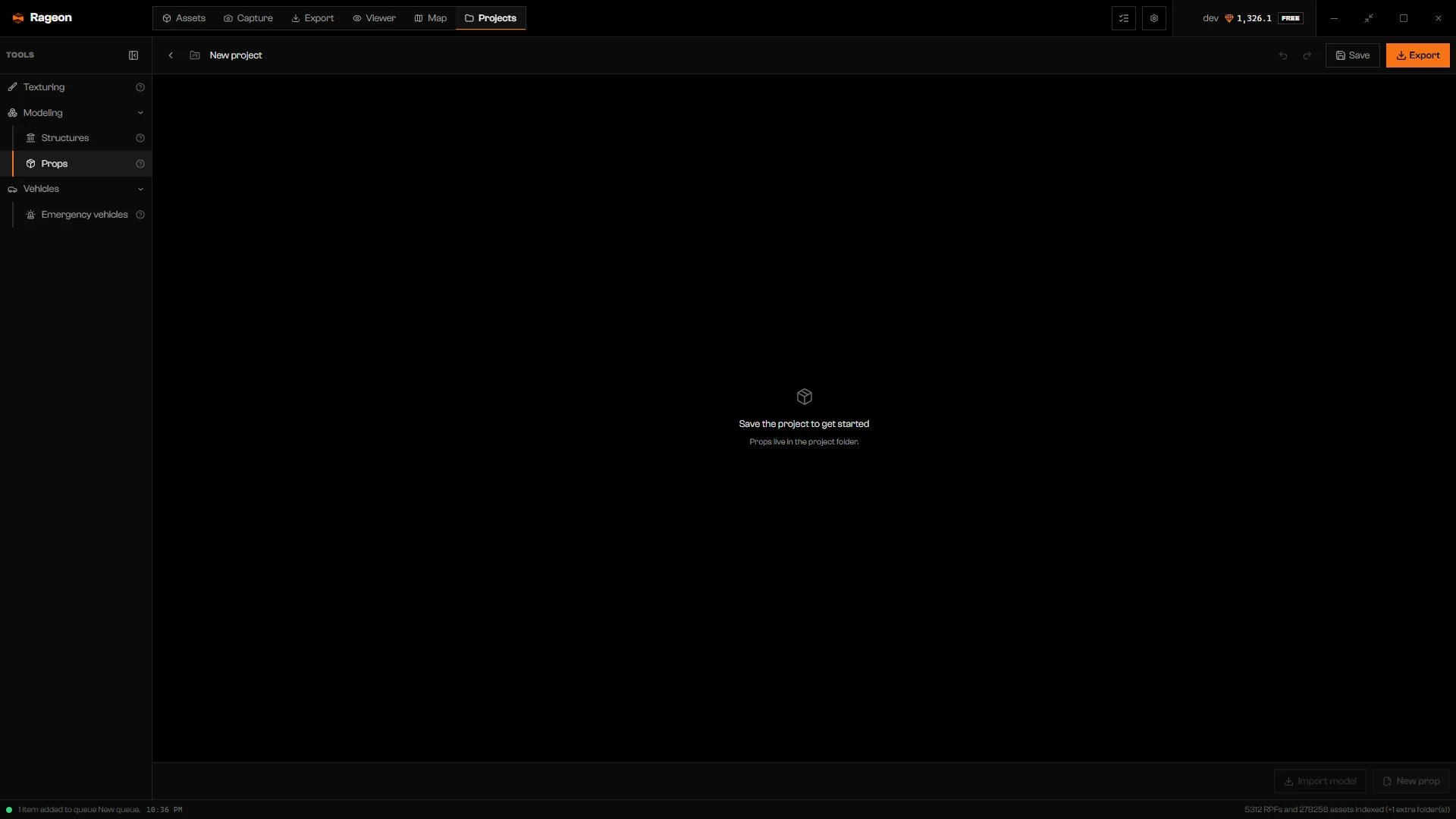The height and width of the screenshot is (819, 1456).
Task: Save the project
Action: point(1352,55)
